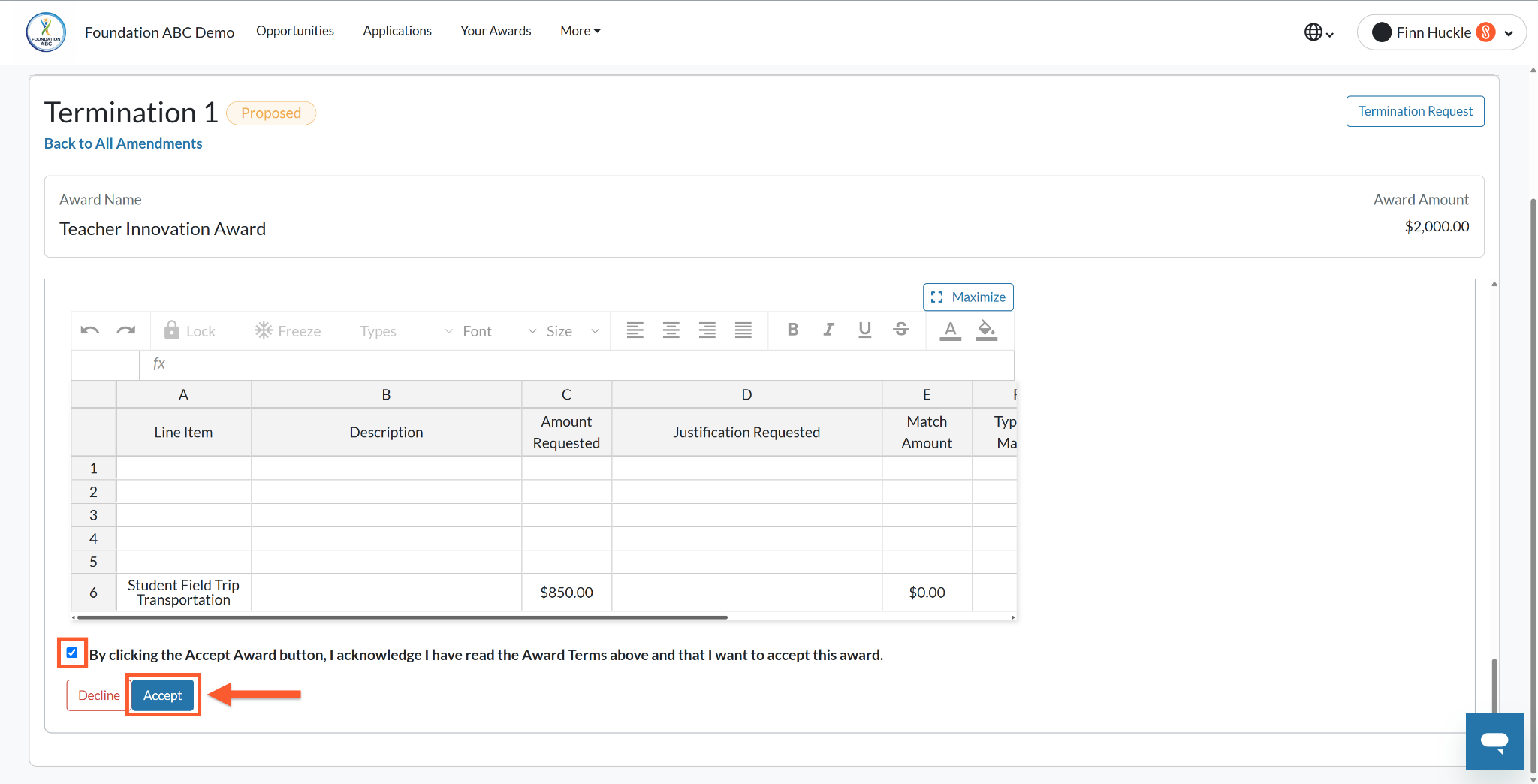
Task: Click the Match Amount header cell
Action: [x=927, y=432]
